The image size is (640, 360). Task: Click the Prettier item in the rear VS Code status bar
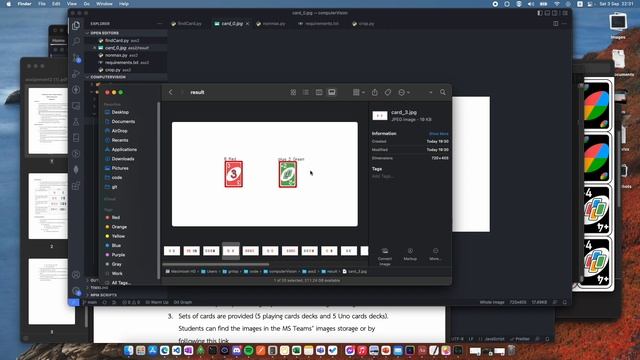(x=520, y=339)
